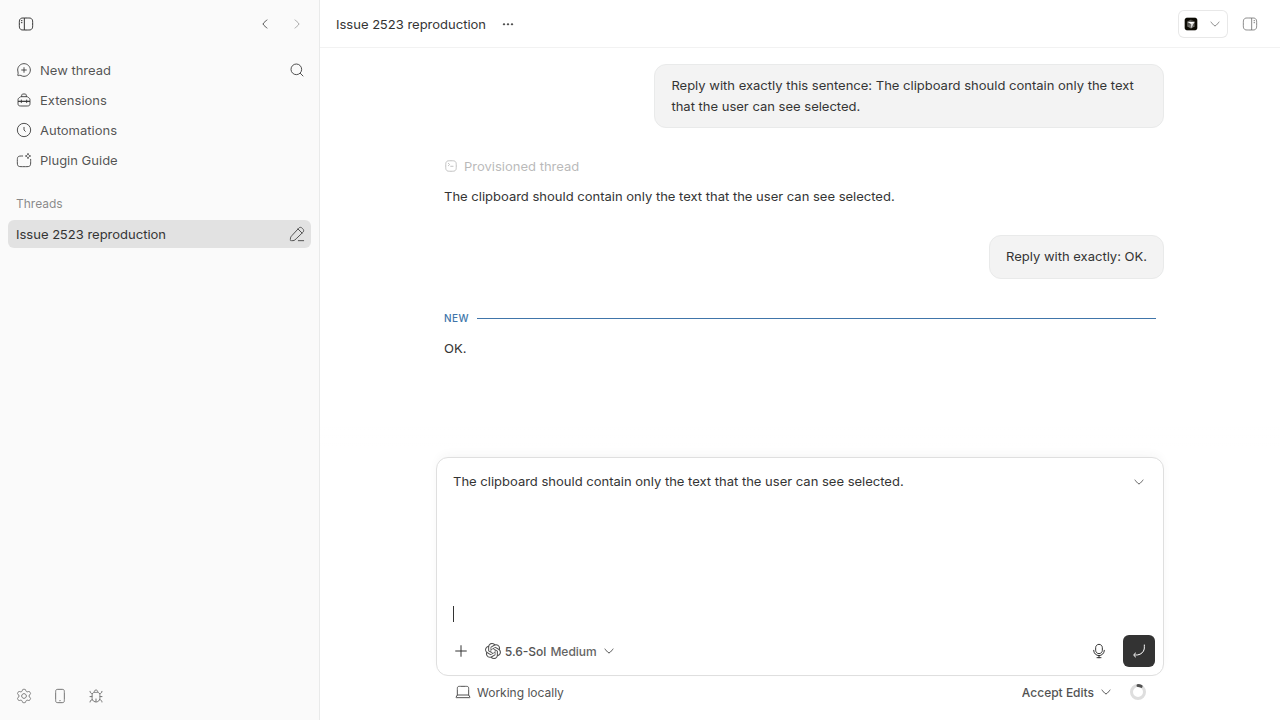Send the message with the enter button
This screenshot has height=720, width=1280.
[1139, 651]
